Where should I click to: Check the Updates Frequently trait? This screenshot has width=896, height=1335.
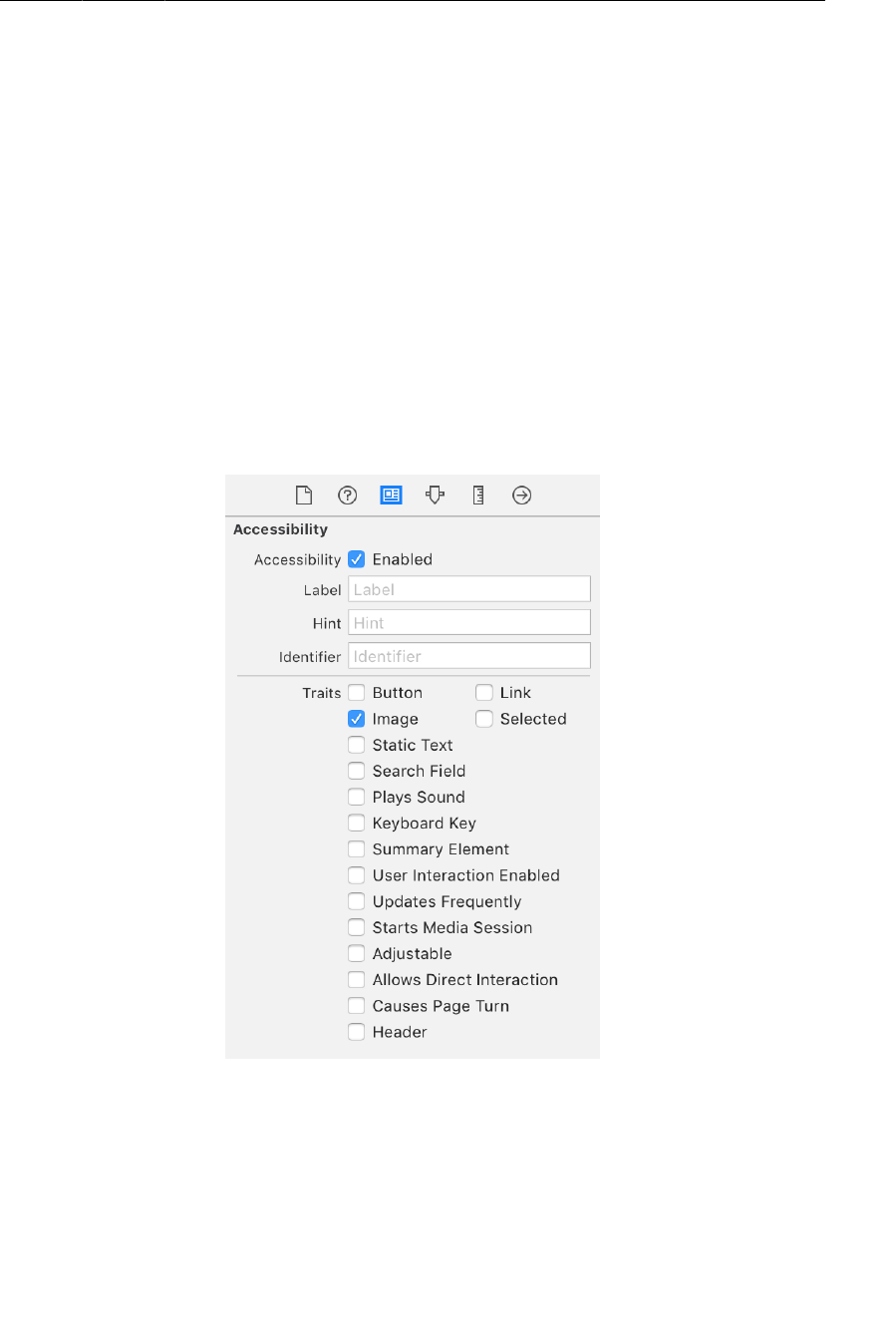[x=357, y=901]
